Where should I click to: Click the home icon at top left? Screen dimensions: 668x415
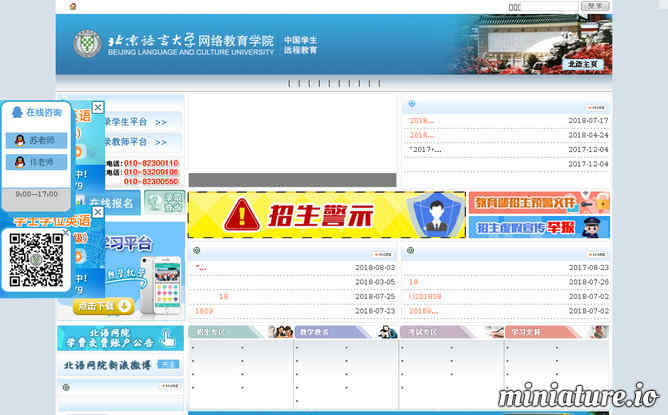[x=72, y=7]
